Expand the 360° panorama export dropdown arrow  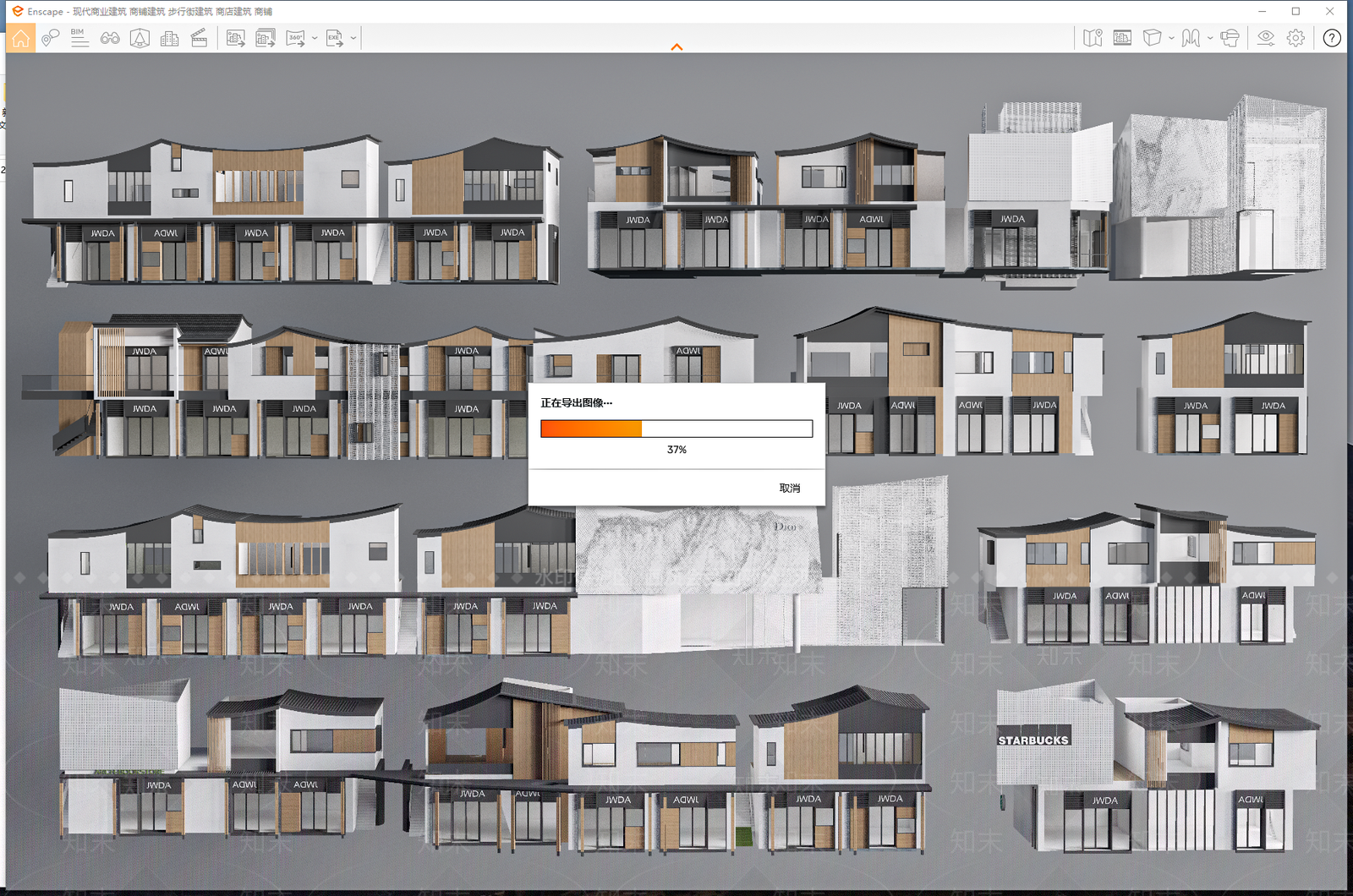315,38
